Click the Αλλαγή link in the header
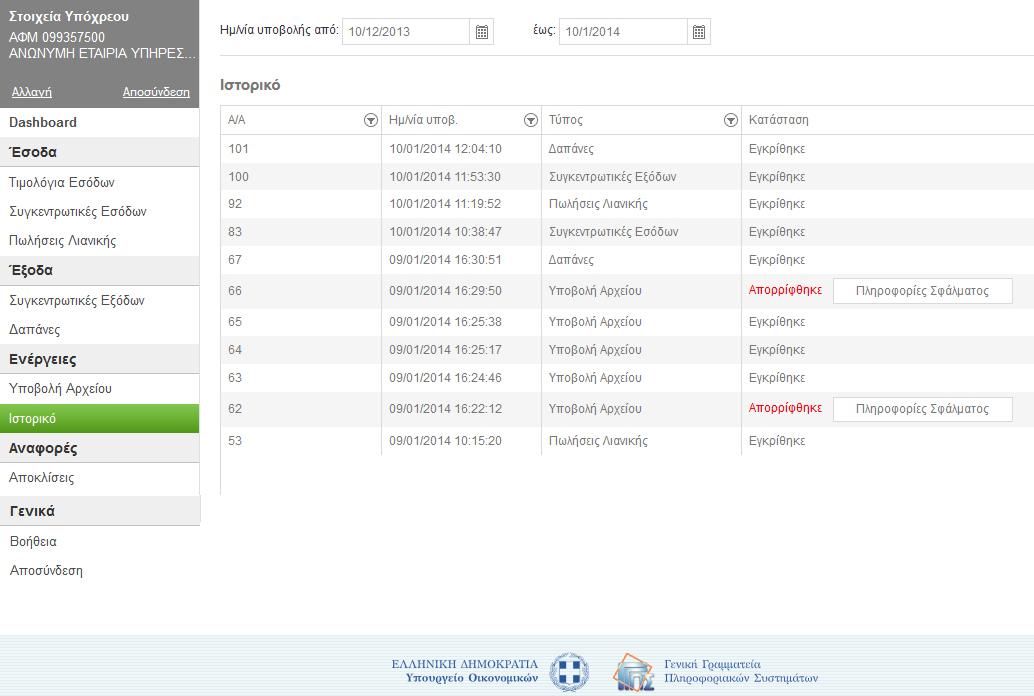1034x696 pixels. 32,92
